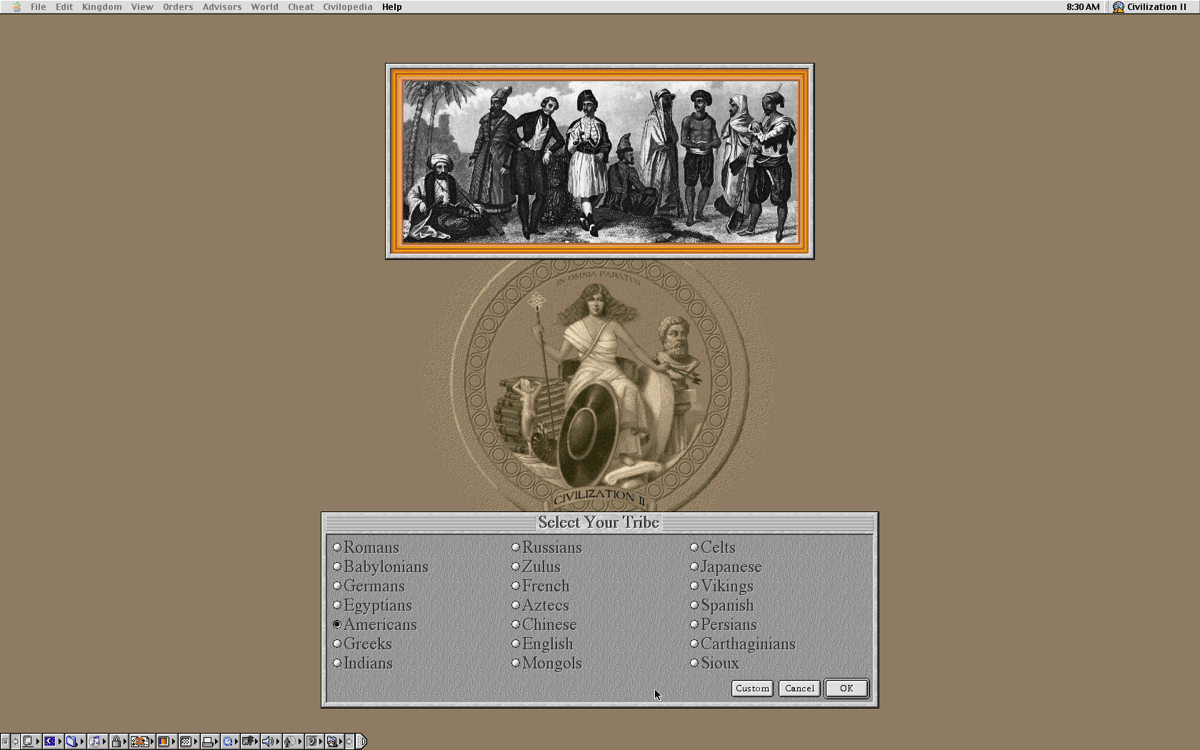Click the 8:30 AM menu bar clock

(1083, 7)
